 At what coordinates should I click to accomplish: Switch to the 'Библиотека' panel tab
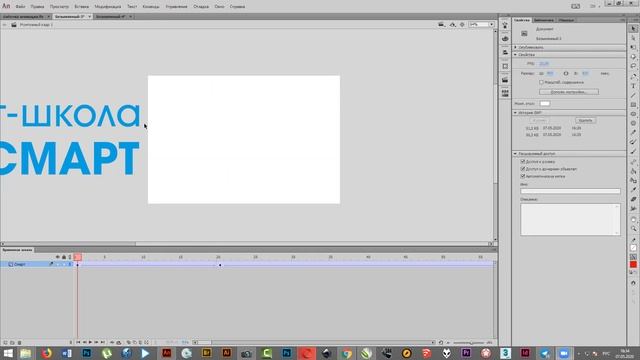point(544,20)
